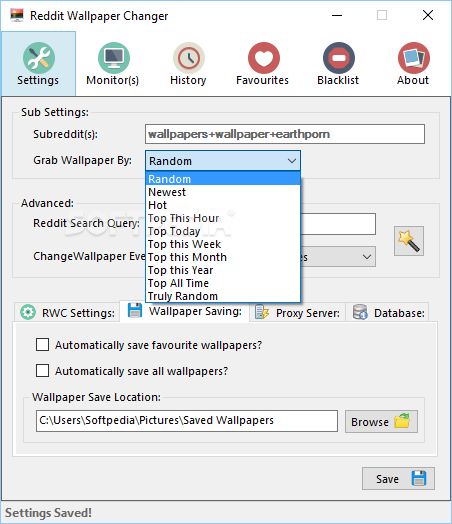
Task: Click the Wallpaper Save Location path field
Action: pos(187,421)
